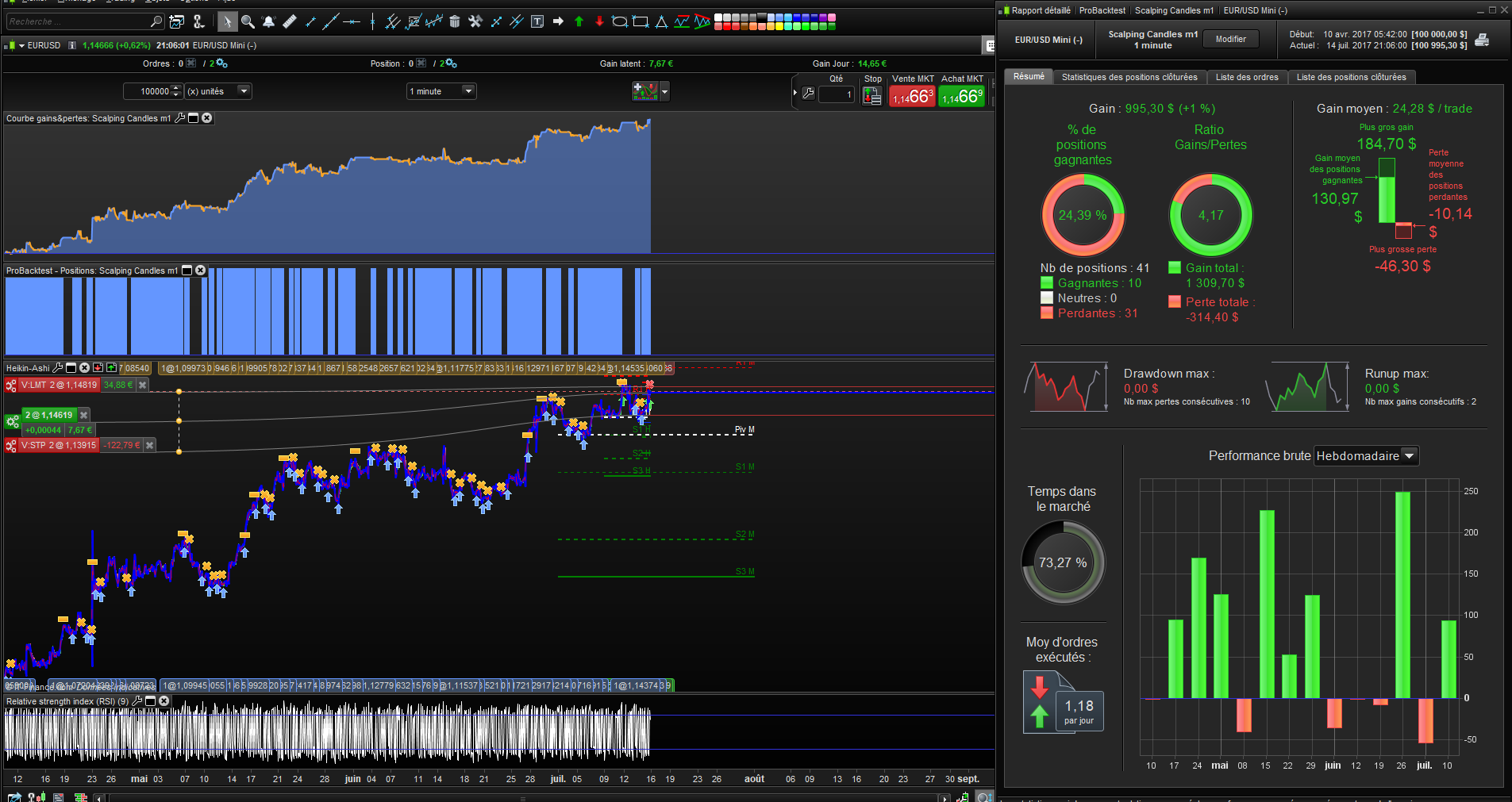Select the text annotation tool
Screen dimensions: 1512x802
click(537, 21)
